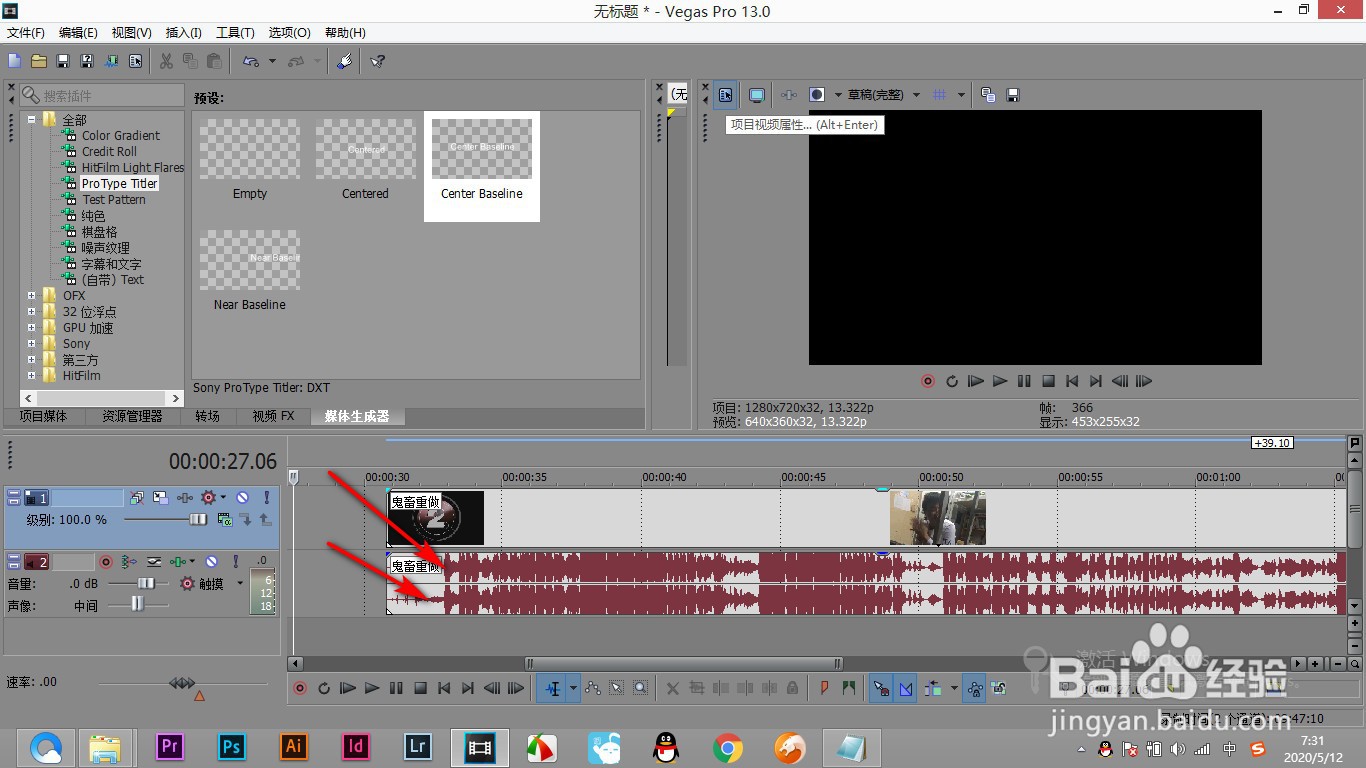Switch to the 项目媒体 tab

tap(43, 416)
